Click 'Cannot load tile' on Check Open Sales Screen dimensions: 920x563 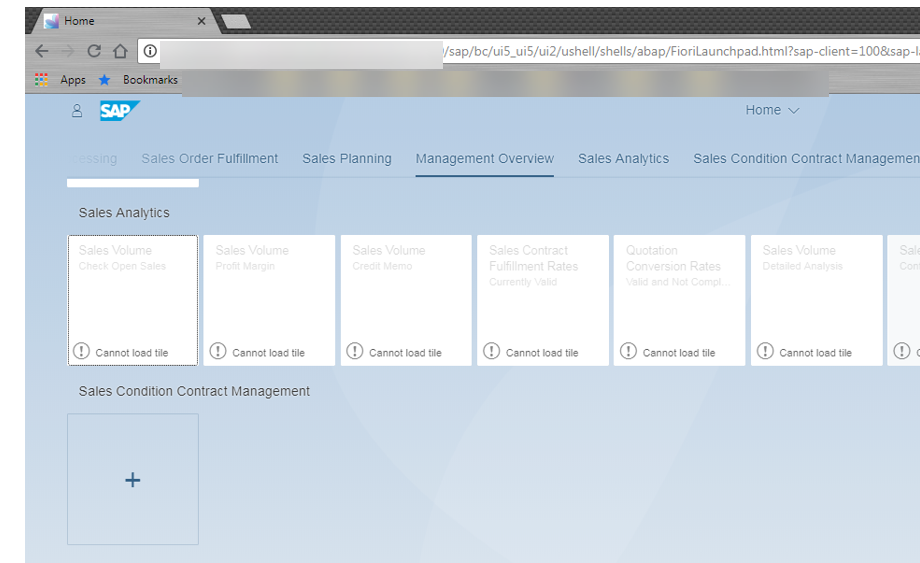click(x=131, y=353)
